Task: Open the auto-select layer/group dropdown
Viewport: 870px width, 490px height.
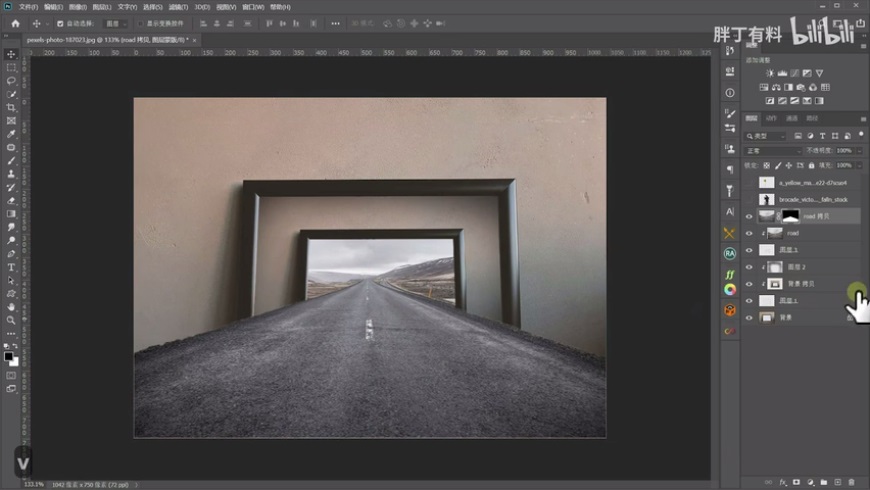Action: pyautogui.click(x=115, y=23)
